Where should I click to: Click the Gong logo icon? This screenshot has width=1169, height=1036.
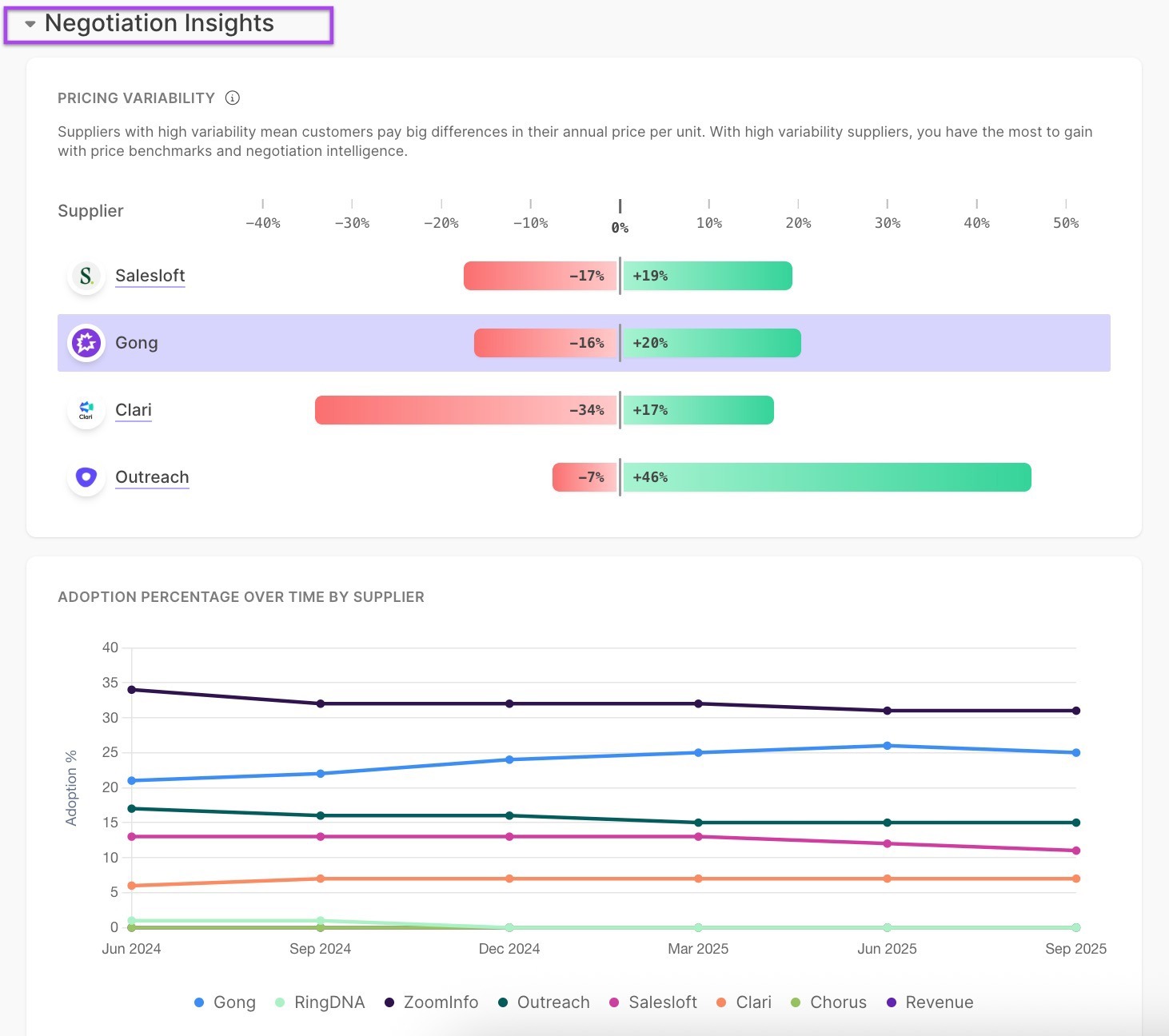pyautogui.click(x=86, y=344)
